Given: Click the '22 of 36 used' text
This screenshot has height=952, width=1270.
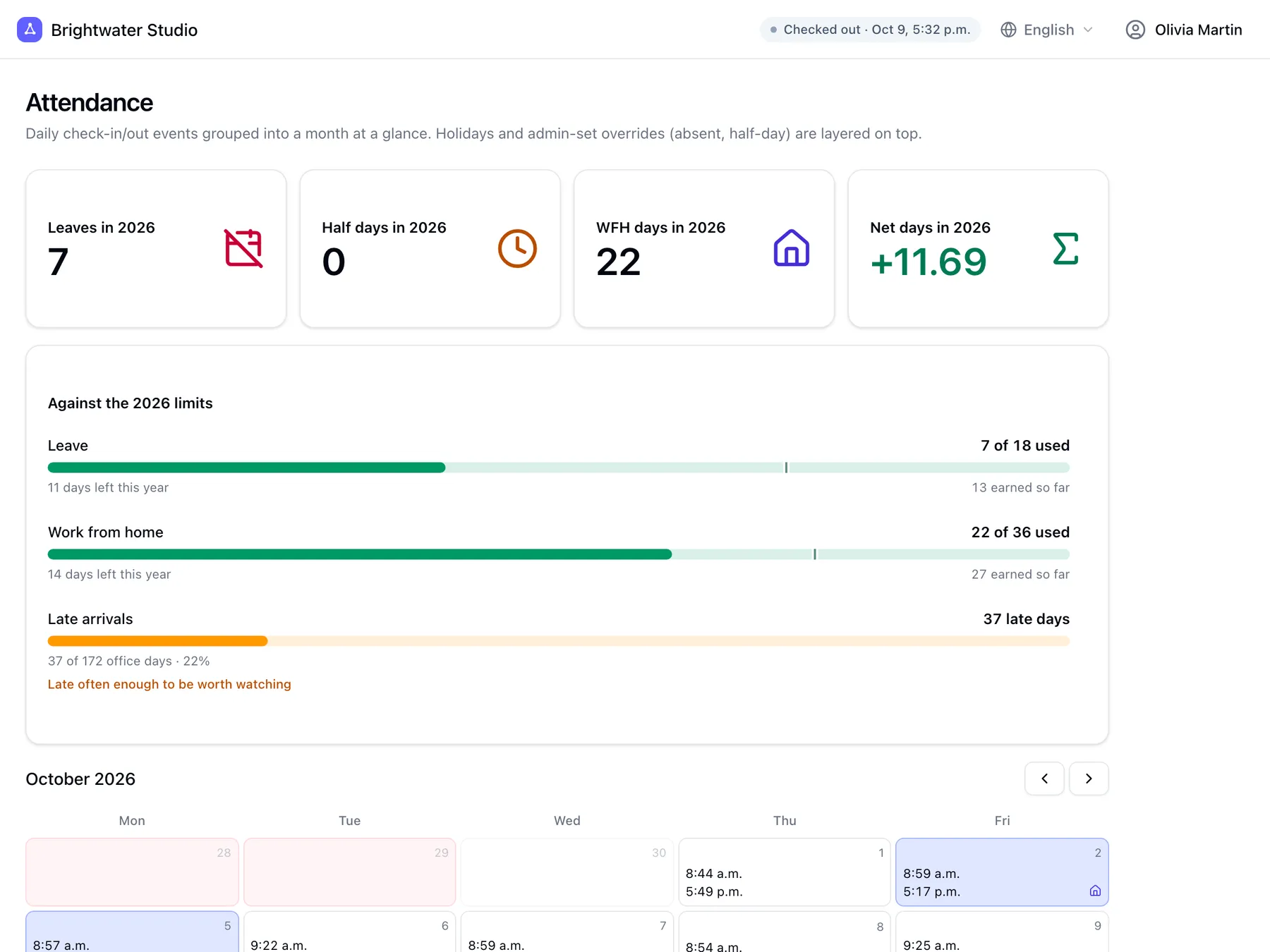Looking at the screenshot, I should point(1020,532).
